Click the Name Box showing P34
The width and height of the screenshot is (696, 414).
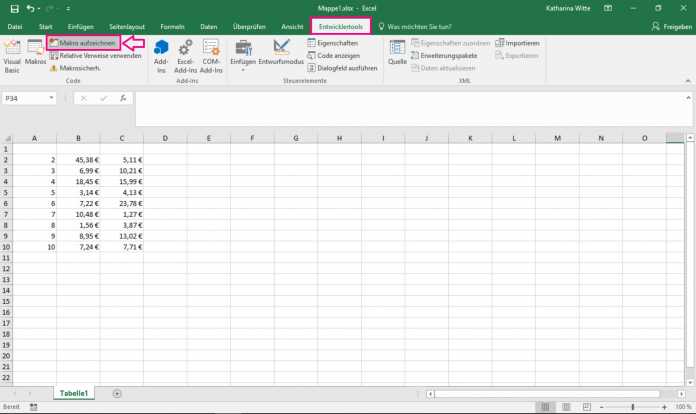click(x=30, y=98)
